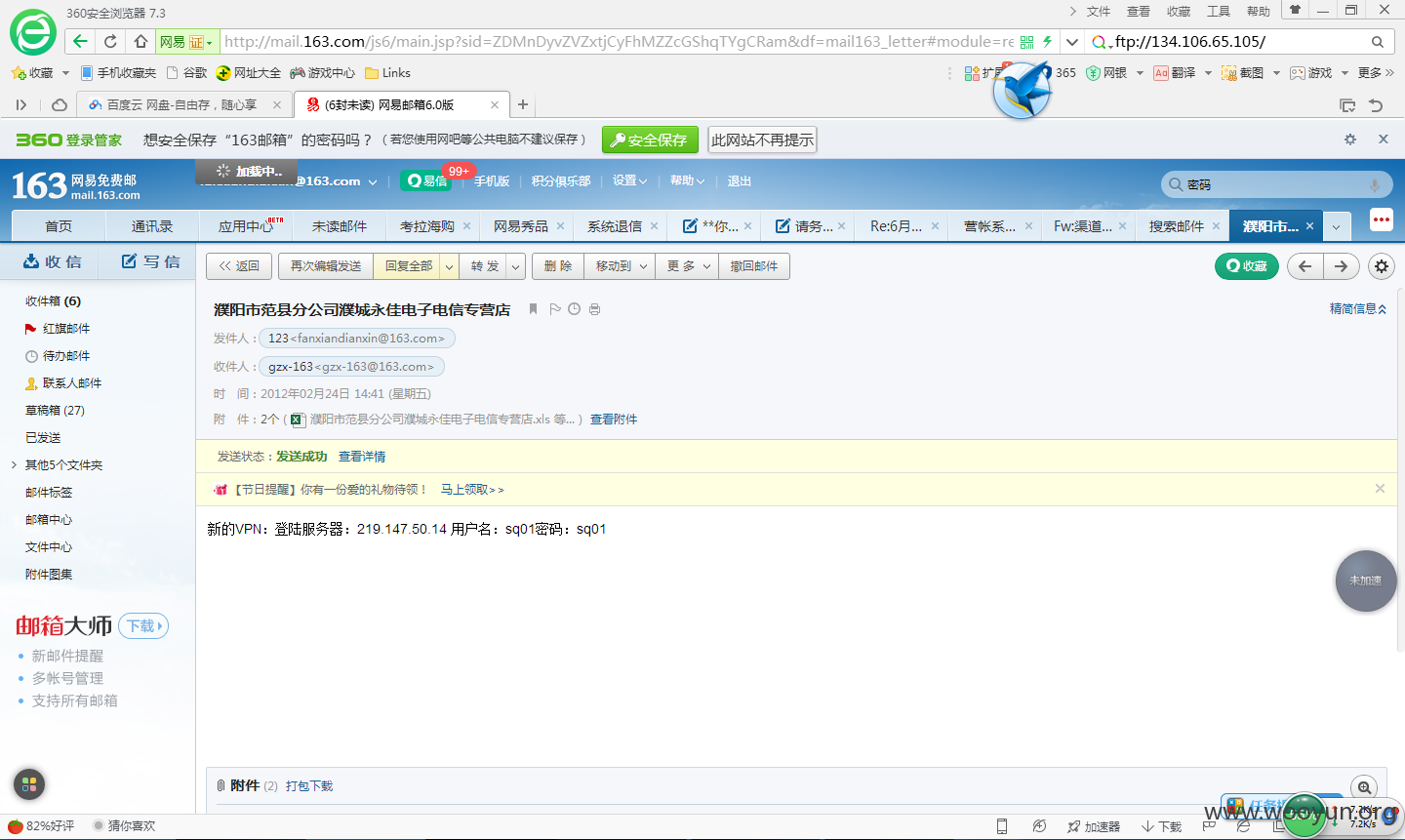Open 收件箱 (6) folder
The width and height of the screenshot is (1405, 840).
pos(53,301)
